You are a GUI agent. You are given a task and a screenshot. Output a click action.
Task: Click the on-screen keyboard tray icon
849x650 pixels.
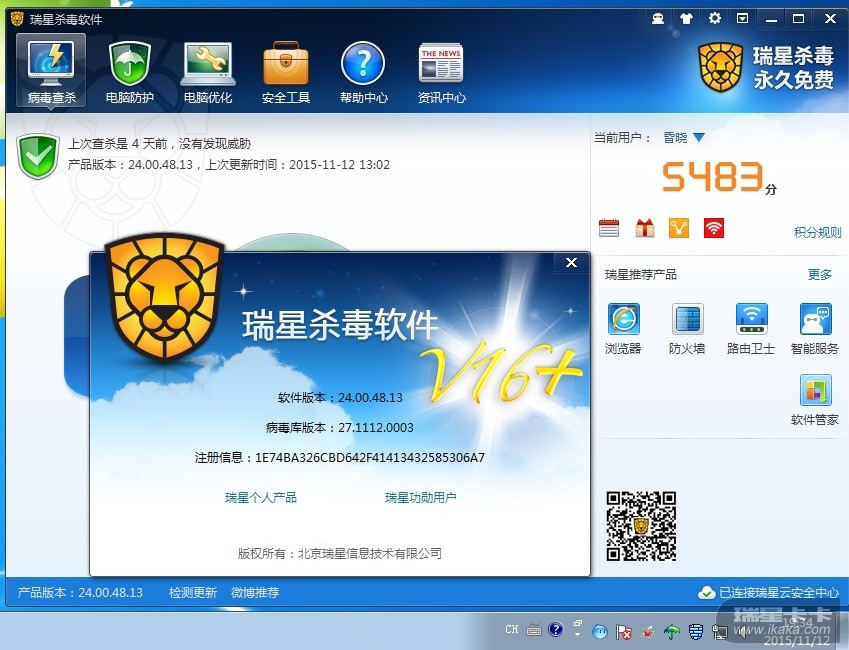(534, 630)
